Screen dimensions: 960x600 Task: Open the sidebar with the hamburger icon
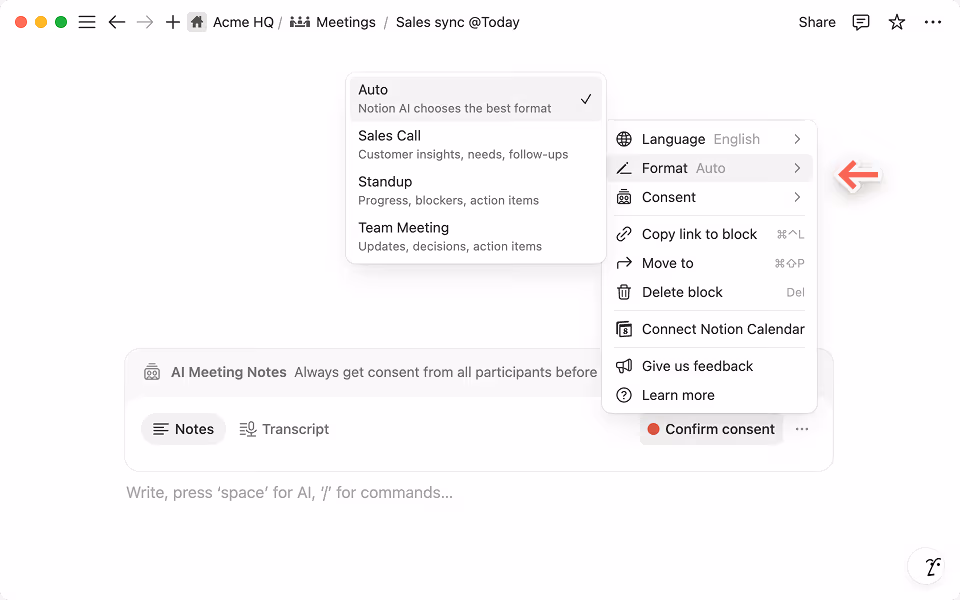(x=87, y=21)
